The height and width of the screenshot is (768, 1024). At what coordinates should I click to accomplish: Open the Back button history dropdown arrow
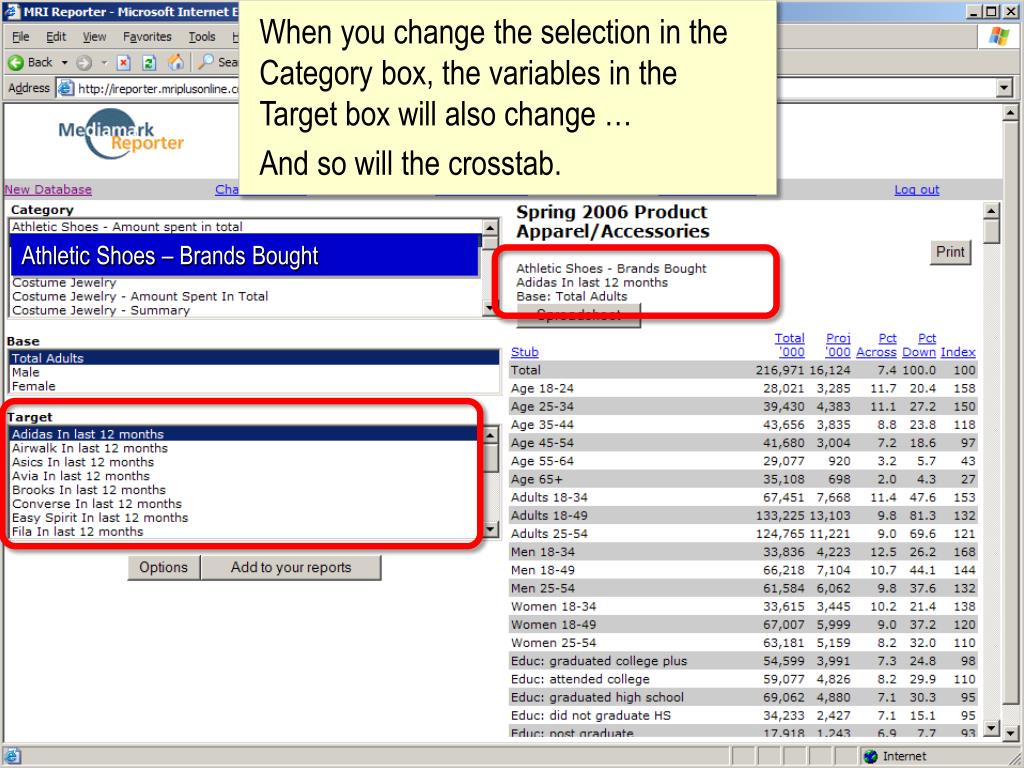pos(65,63)
